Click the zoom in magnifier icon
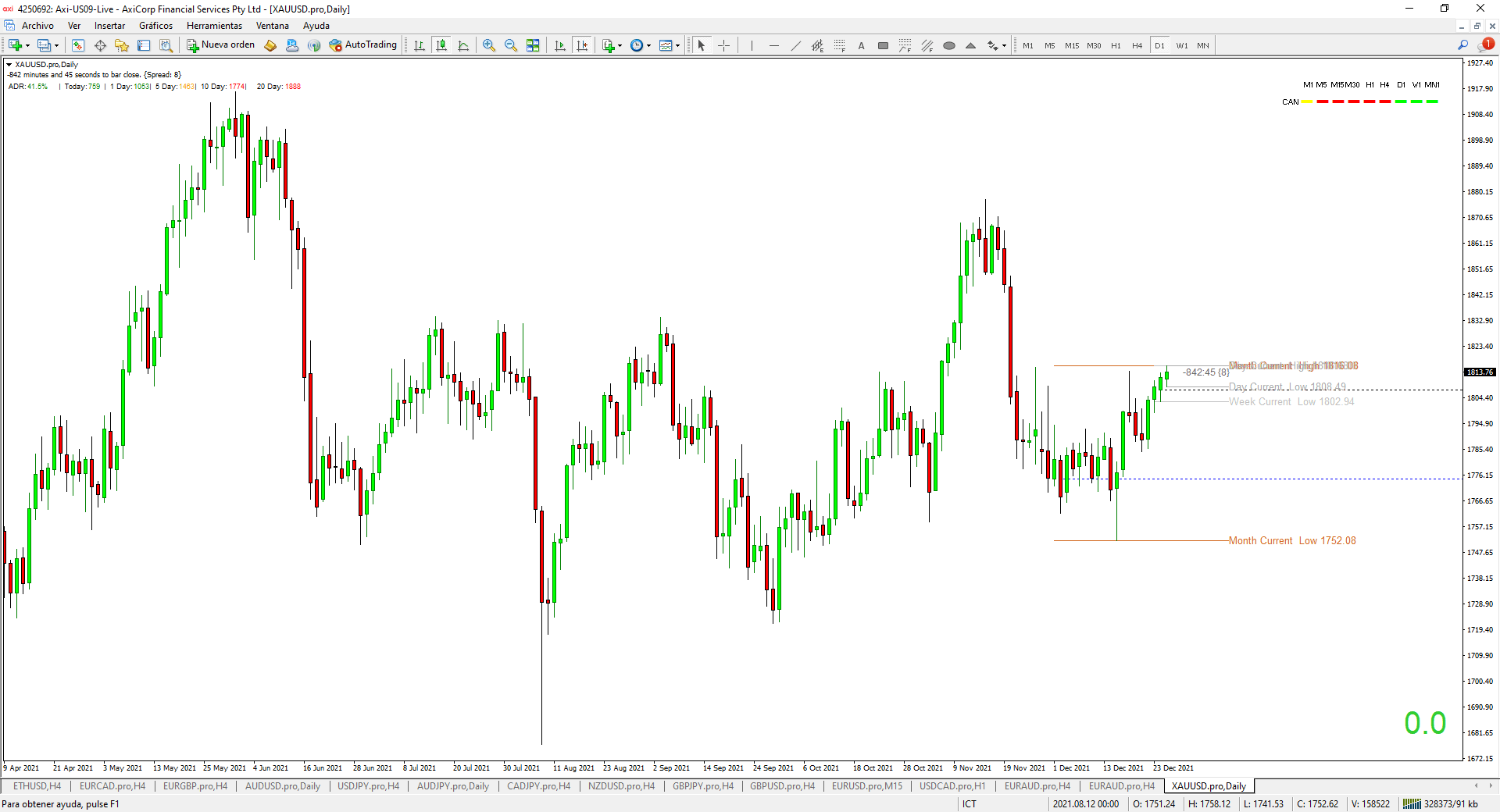1500x812 pixels. [489, 45]
